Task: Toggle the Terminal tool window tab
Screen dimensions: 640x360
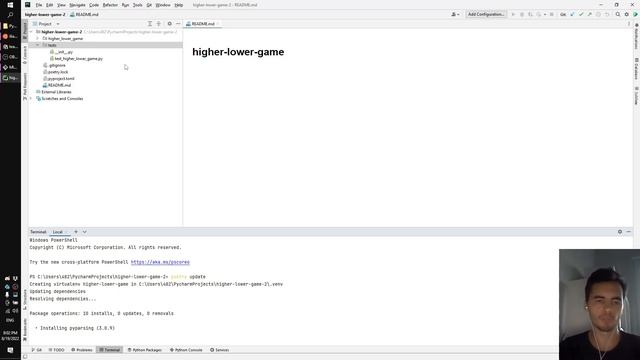Action: [109, 350]
